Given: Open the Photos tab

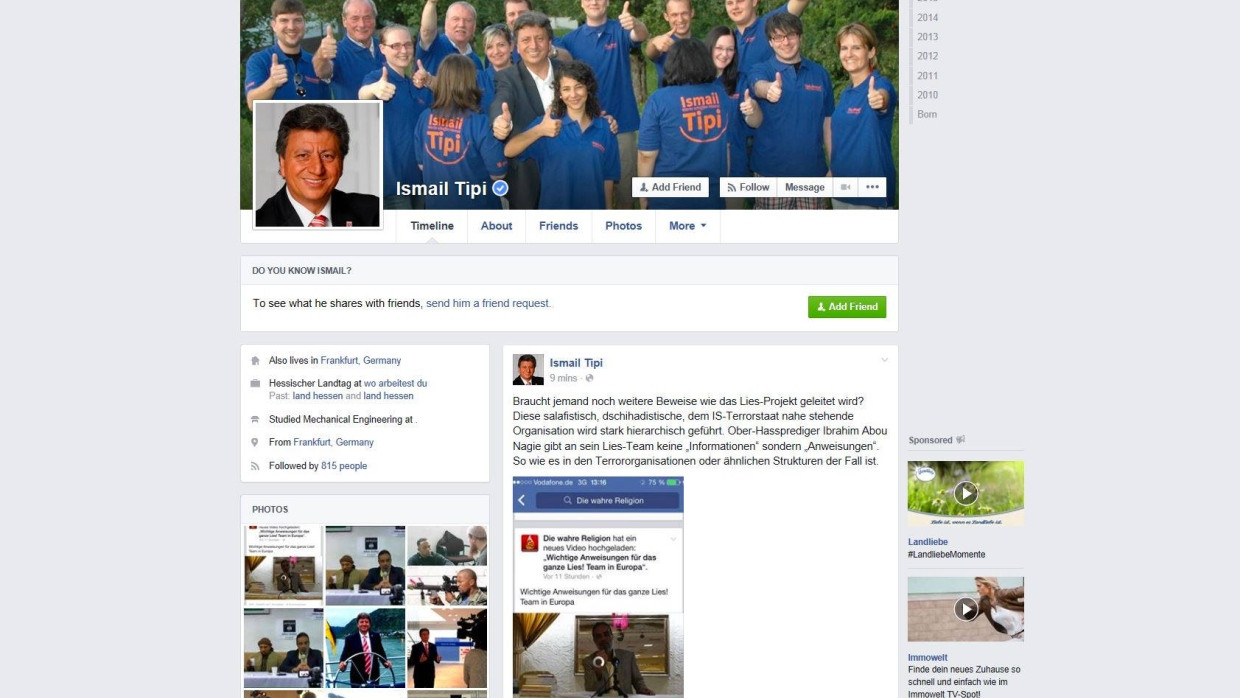Looking at the screenshot, I should pyautogui.click(x=623, y=226).
